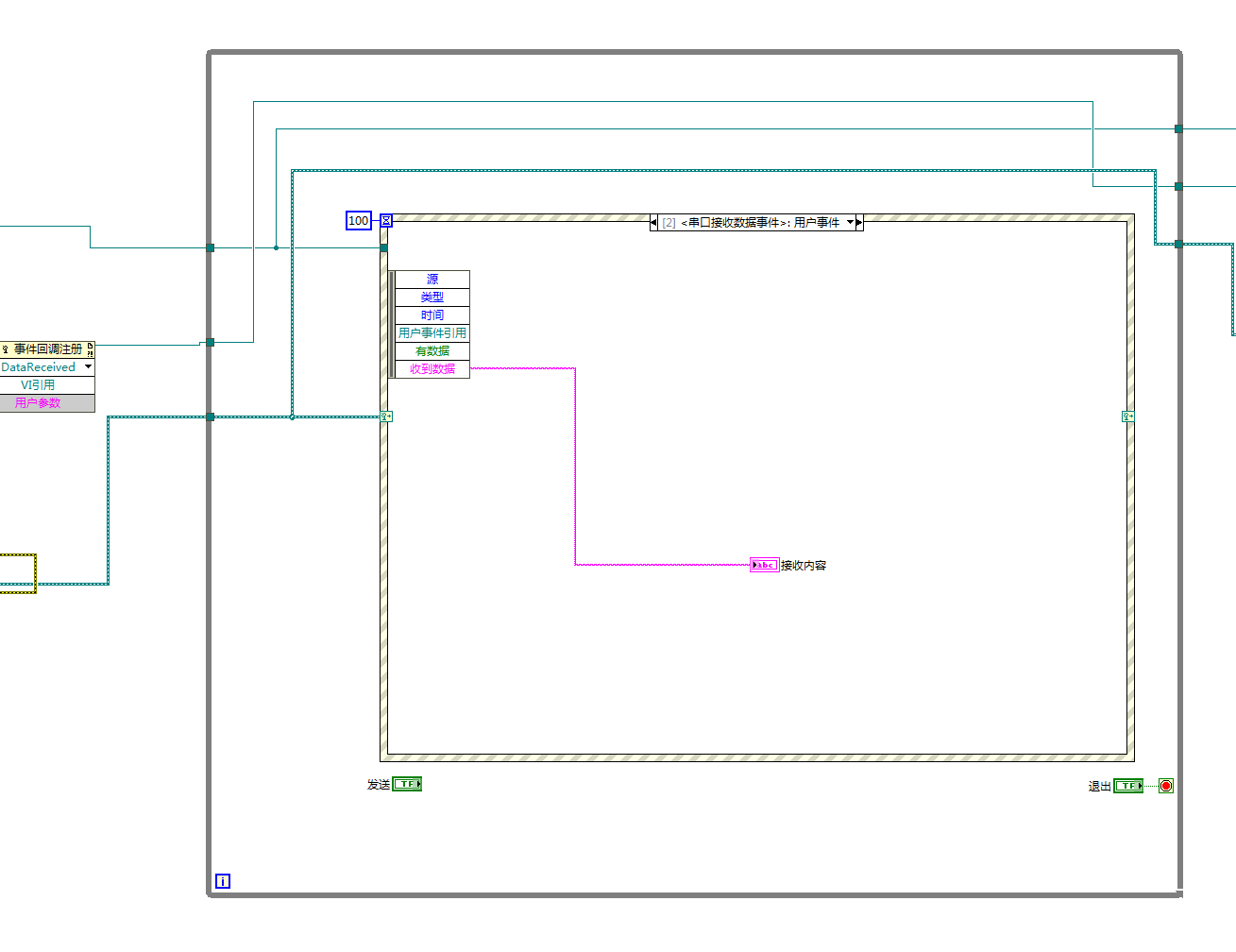Screen dimensions: 1236x952
Task: Click the left dynamic event terminal
Action: click(x=386, y=416)
